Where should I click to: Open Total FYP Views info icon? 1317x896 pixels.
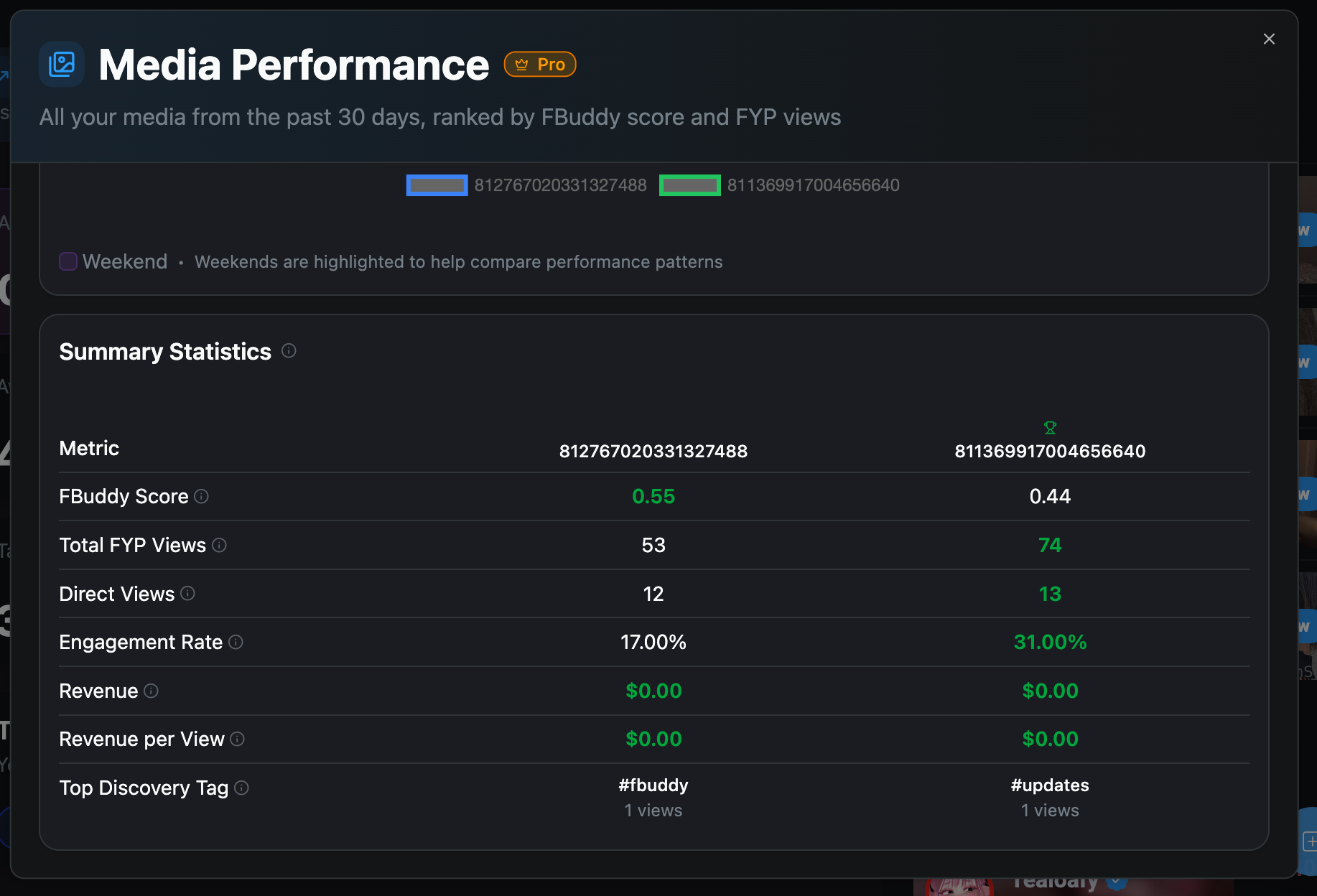(220, 545)
